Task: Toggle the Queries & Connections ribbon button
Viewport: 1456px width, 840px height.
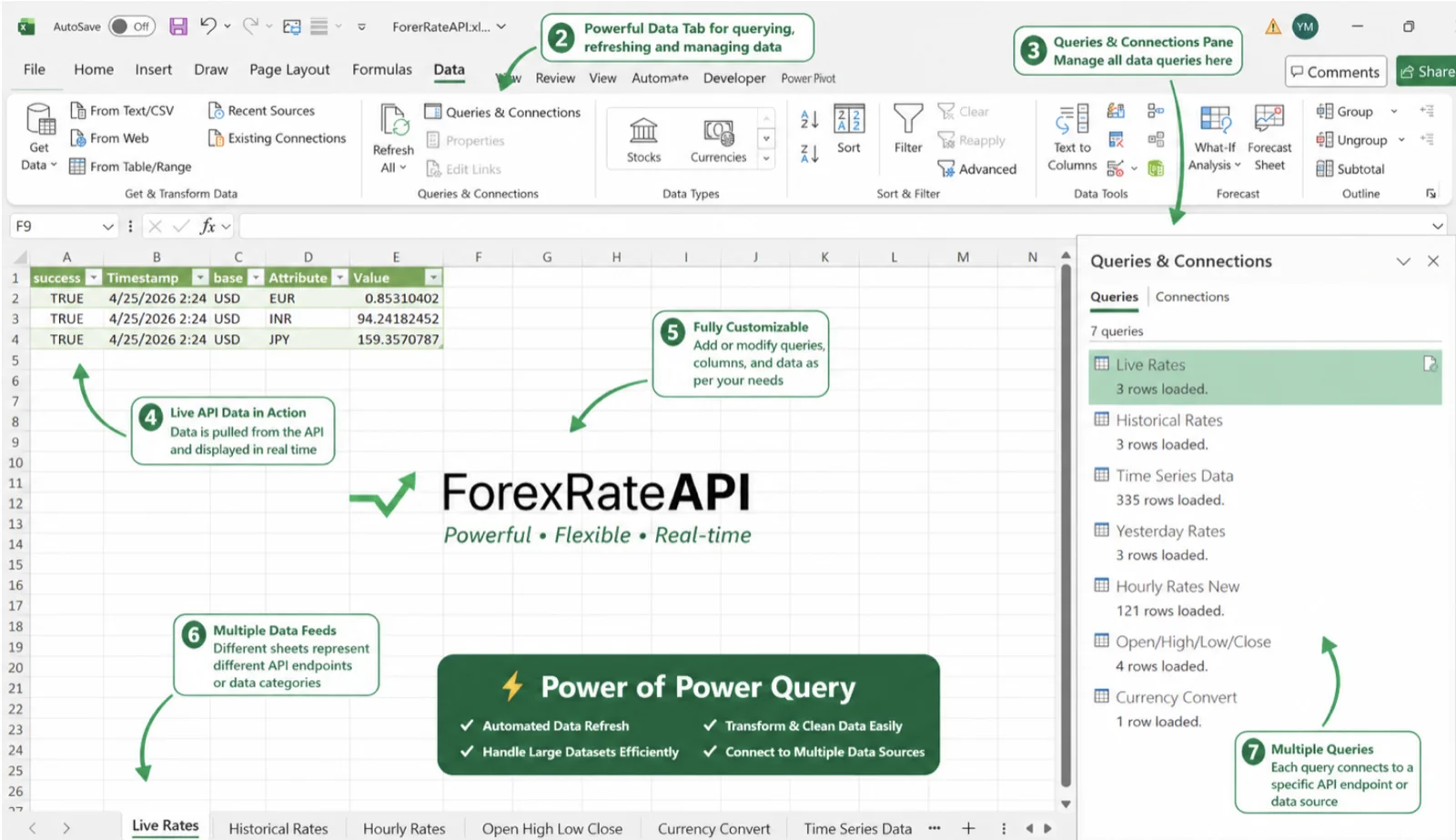Action: click(x=502, y=112)
